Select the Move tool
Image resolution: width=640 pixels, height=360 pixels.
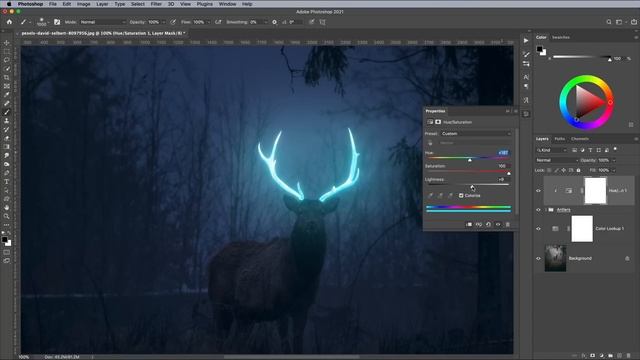[x=7, y=43]
